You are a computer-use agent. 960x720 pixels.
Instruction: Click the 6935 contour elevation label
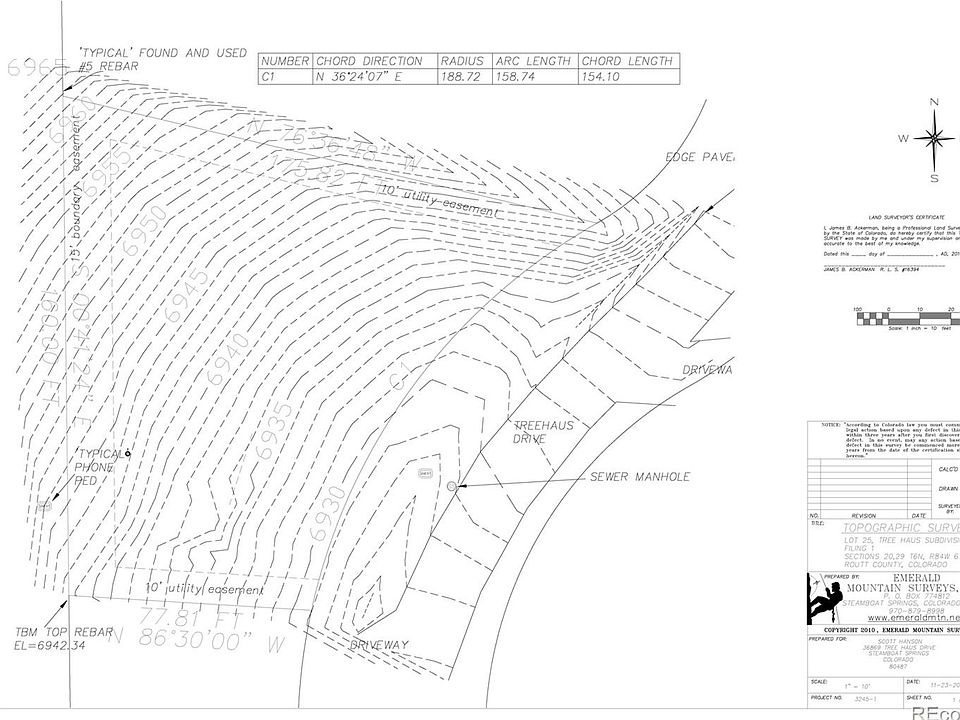click(274, 430)
